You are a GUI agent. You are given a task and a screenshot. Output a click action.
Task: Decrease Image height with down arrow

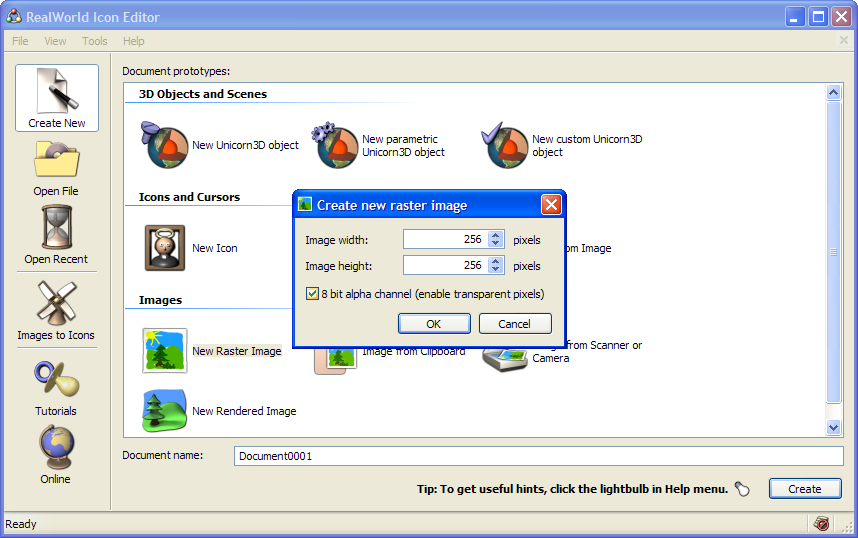pyautogui.click(x=496, y=269)
